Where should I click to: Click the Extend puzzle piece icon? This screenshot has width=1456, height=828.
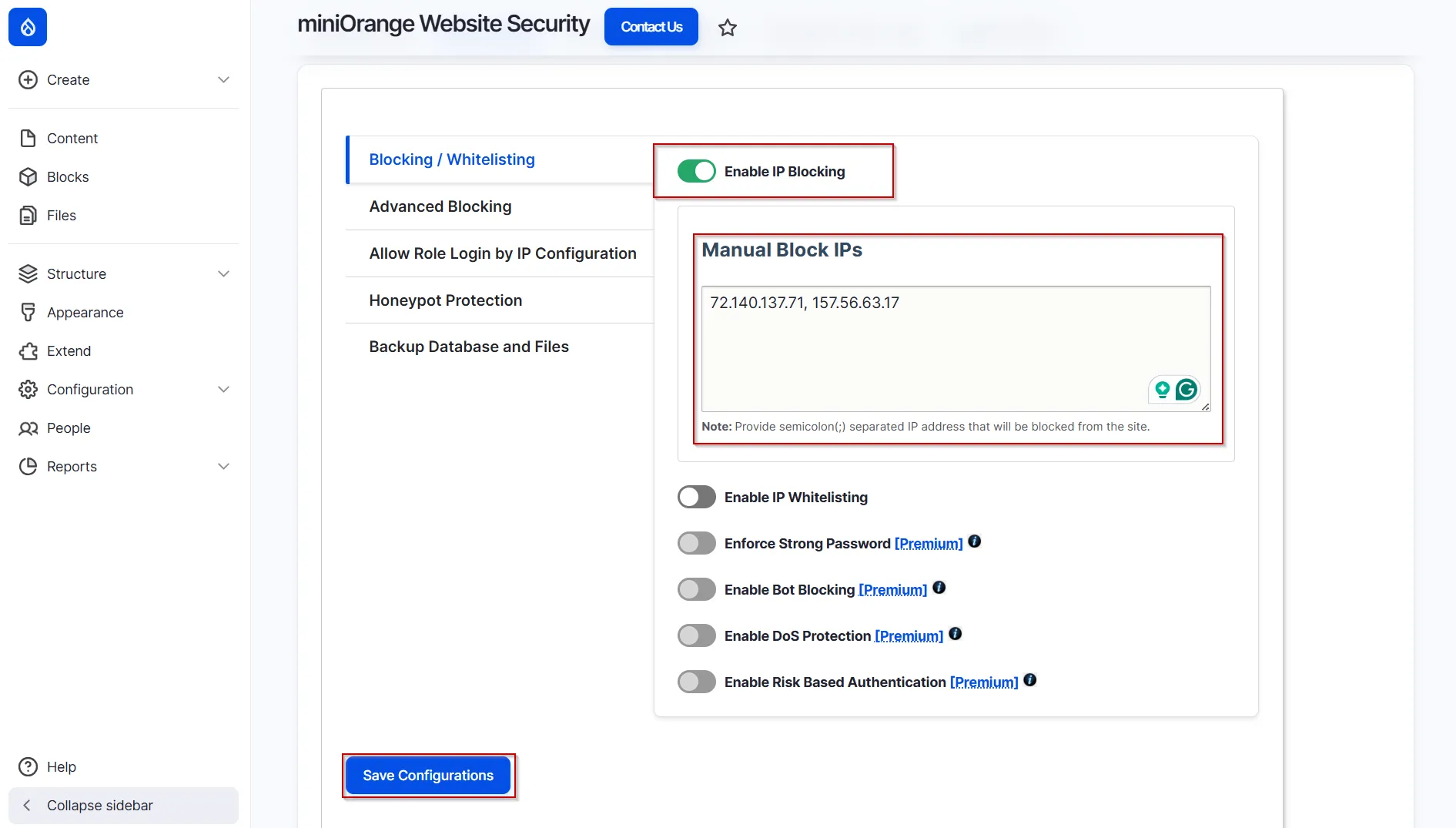click(28, 351)
